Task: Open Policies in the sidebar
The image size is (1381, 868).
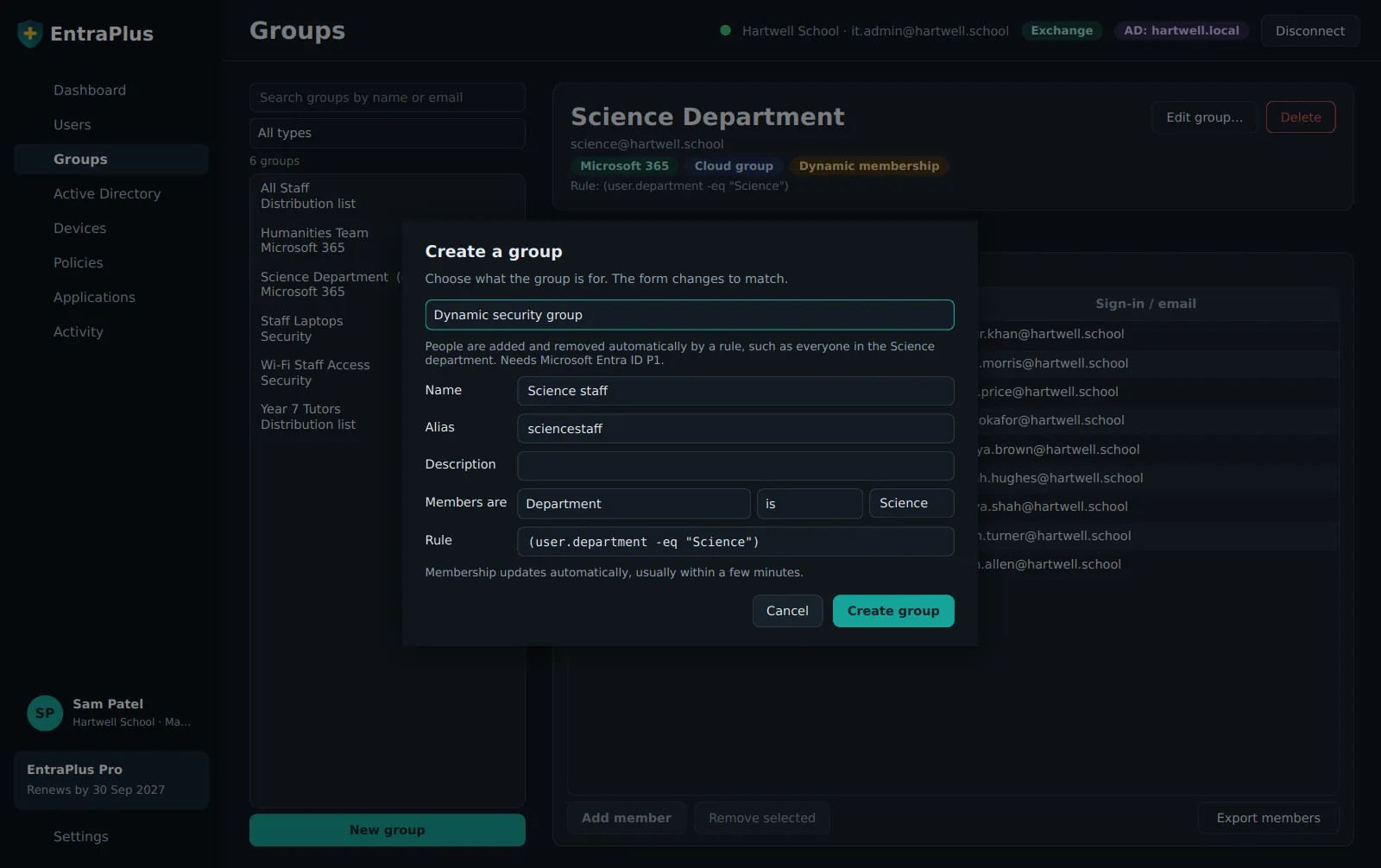Action: click(111, 263)
